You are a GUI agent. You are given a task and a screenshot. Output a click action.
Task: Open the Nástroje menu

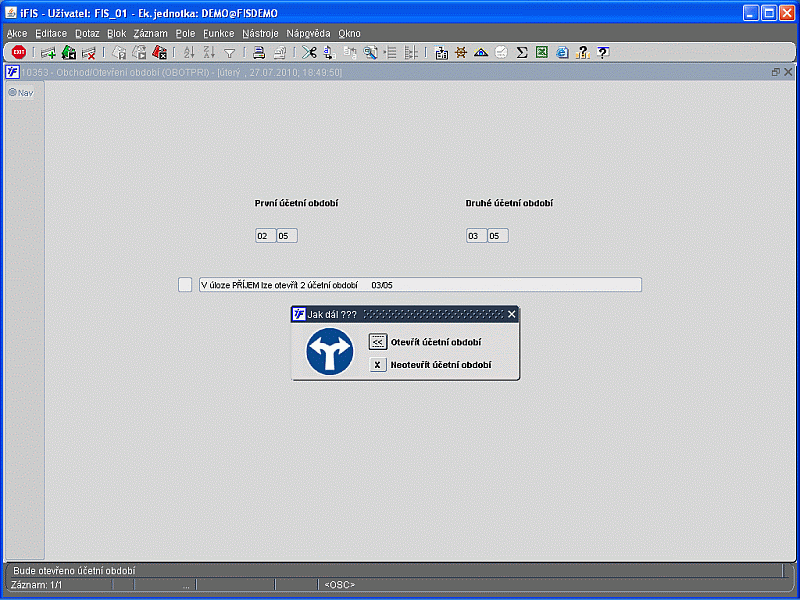pyautogui.click(x=260, y=33)
